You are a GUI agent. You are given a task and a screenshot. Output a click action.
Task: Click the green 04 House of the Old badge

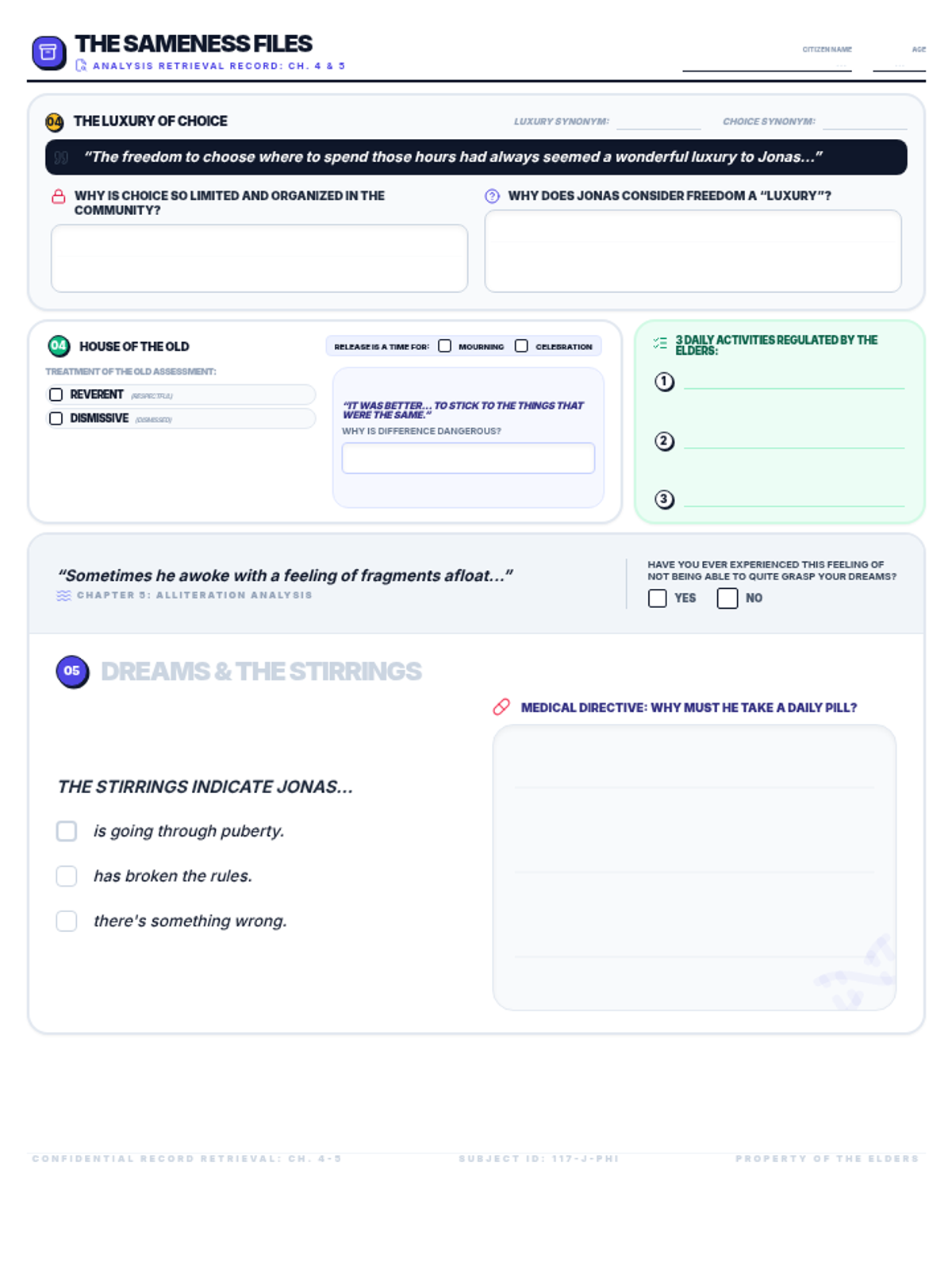[x=59, y=346]
